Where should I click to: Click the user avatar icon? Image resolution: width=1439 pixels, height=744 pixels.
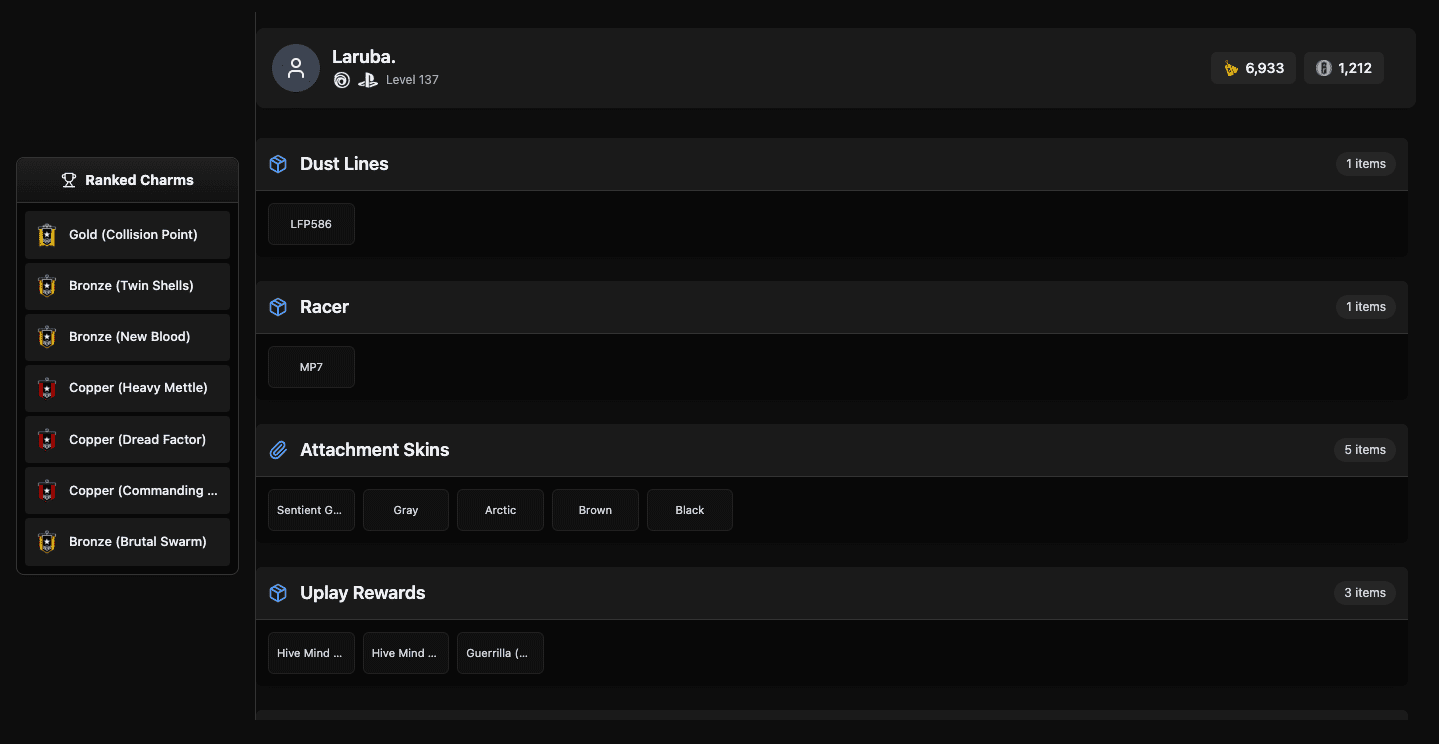pyautogui.click(x=296, y=68)
